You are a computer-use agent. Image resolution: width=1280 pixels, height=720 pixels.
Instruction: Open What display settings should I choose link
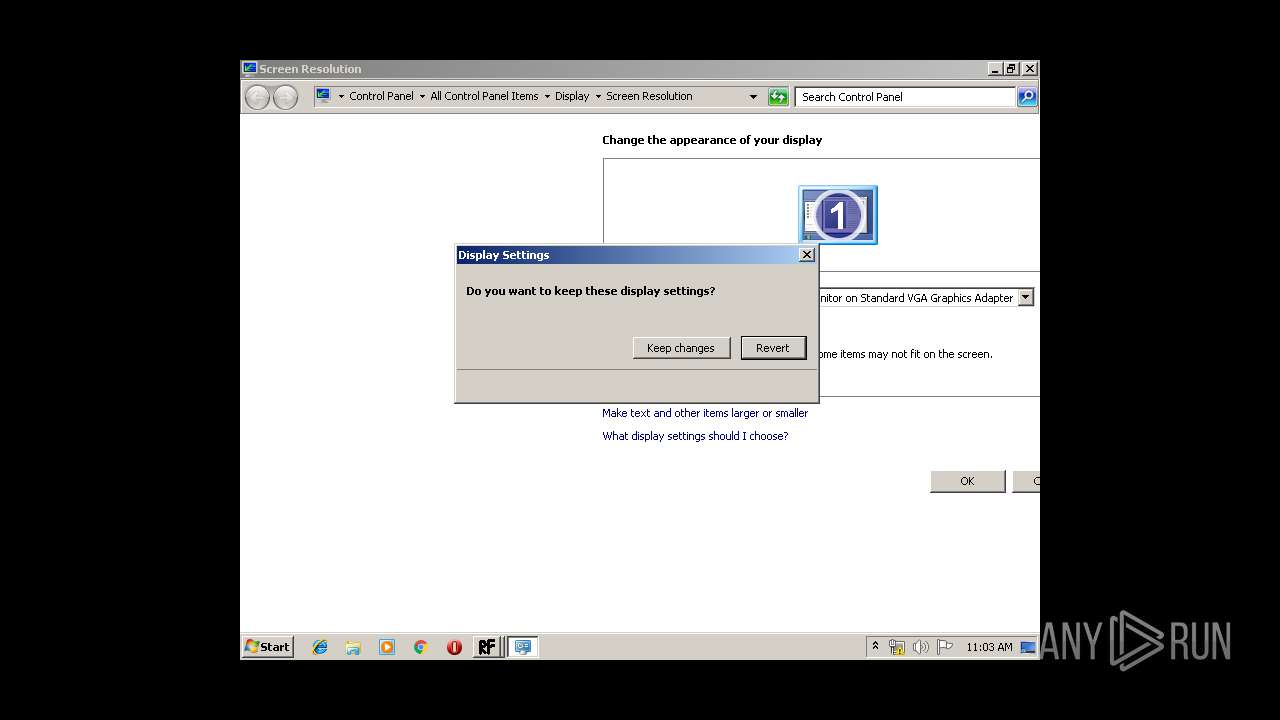(695, 436)
